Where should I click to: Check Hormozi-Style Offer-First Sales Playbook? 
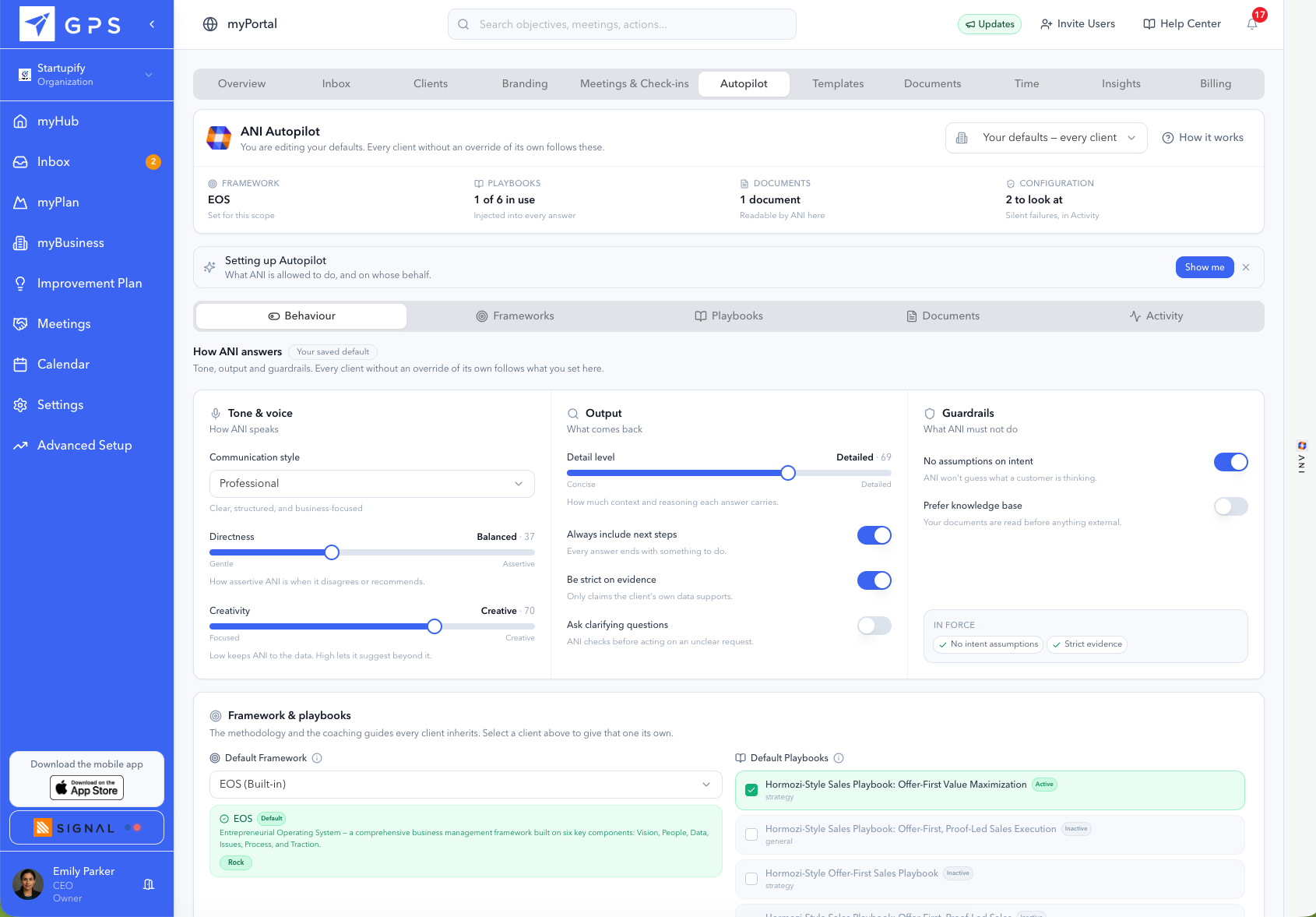tap(751, 879)
